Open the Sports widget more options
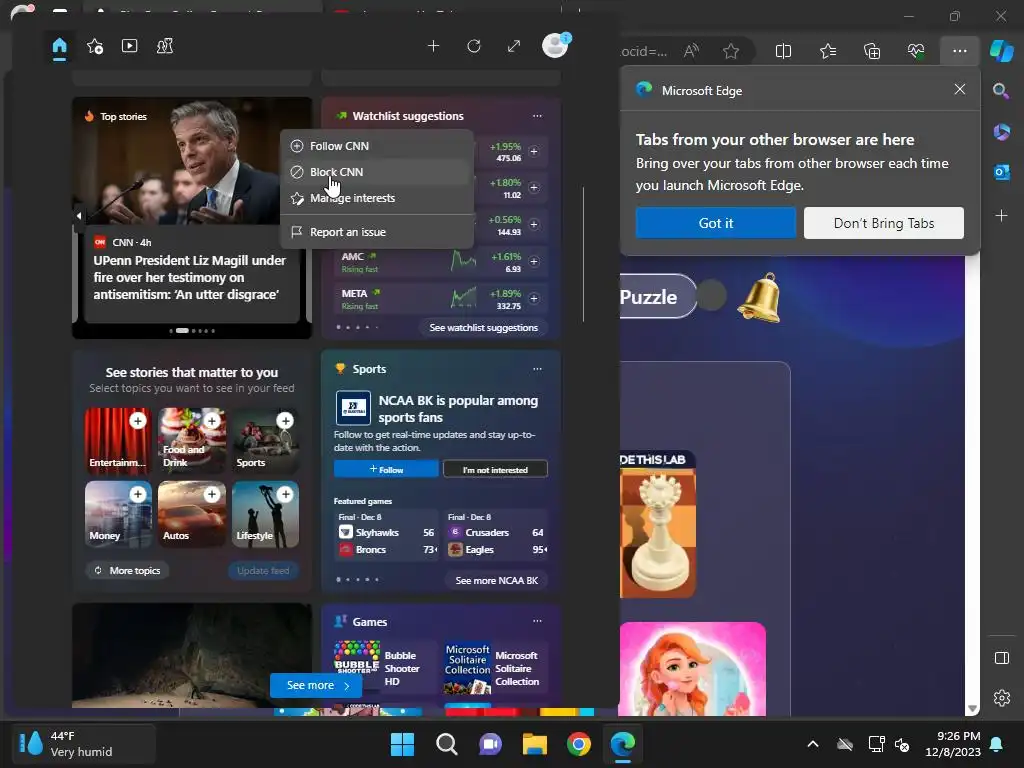1024x768 pixels. [537, 369]
